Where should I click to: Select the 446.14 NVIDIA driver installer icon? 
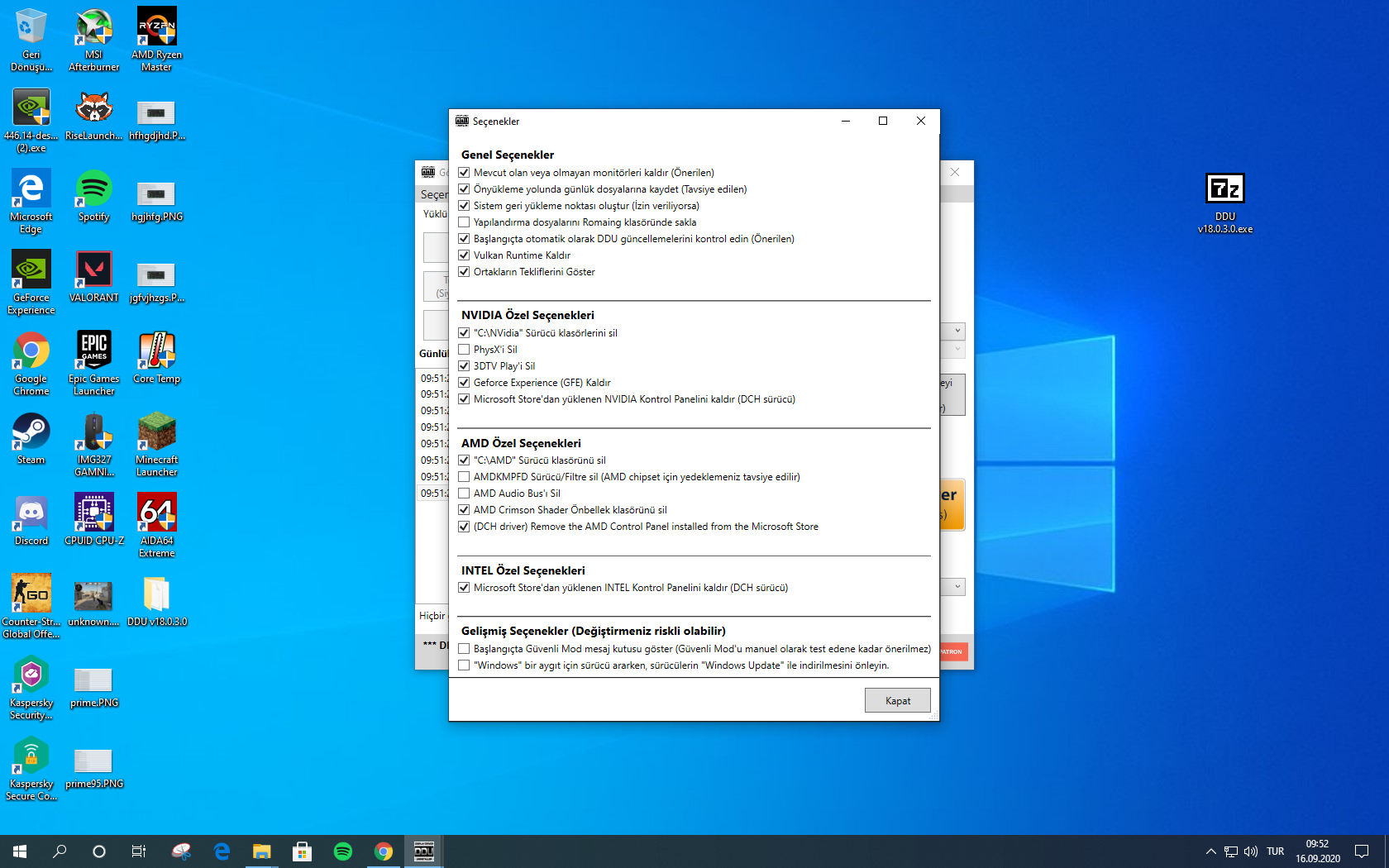(x=31, y=121)
